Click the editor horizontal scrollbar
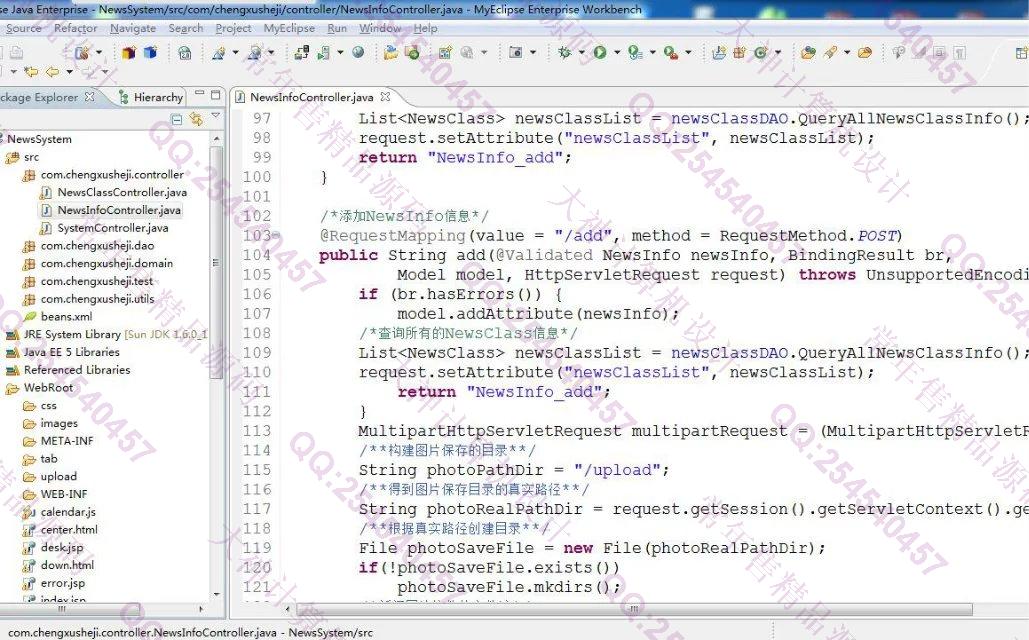The width and height of the screenshot is (1029, 640). [x=634, y=609]
